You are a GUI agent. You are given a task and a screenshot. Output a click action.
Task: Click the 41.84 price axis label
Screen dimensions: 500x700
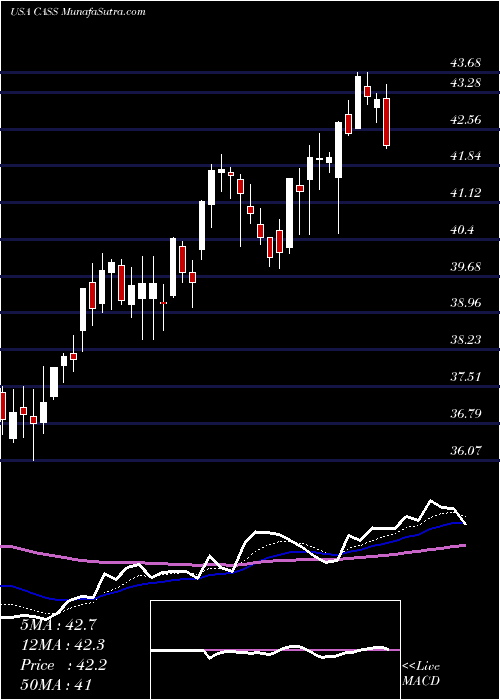466,156
